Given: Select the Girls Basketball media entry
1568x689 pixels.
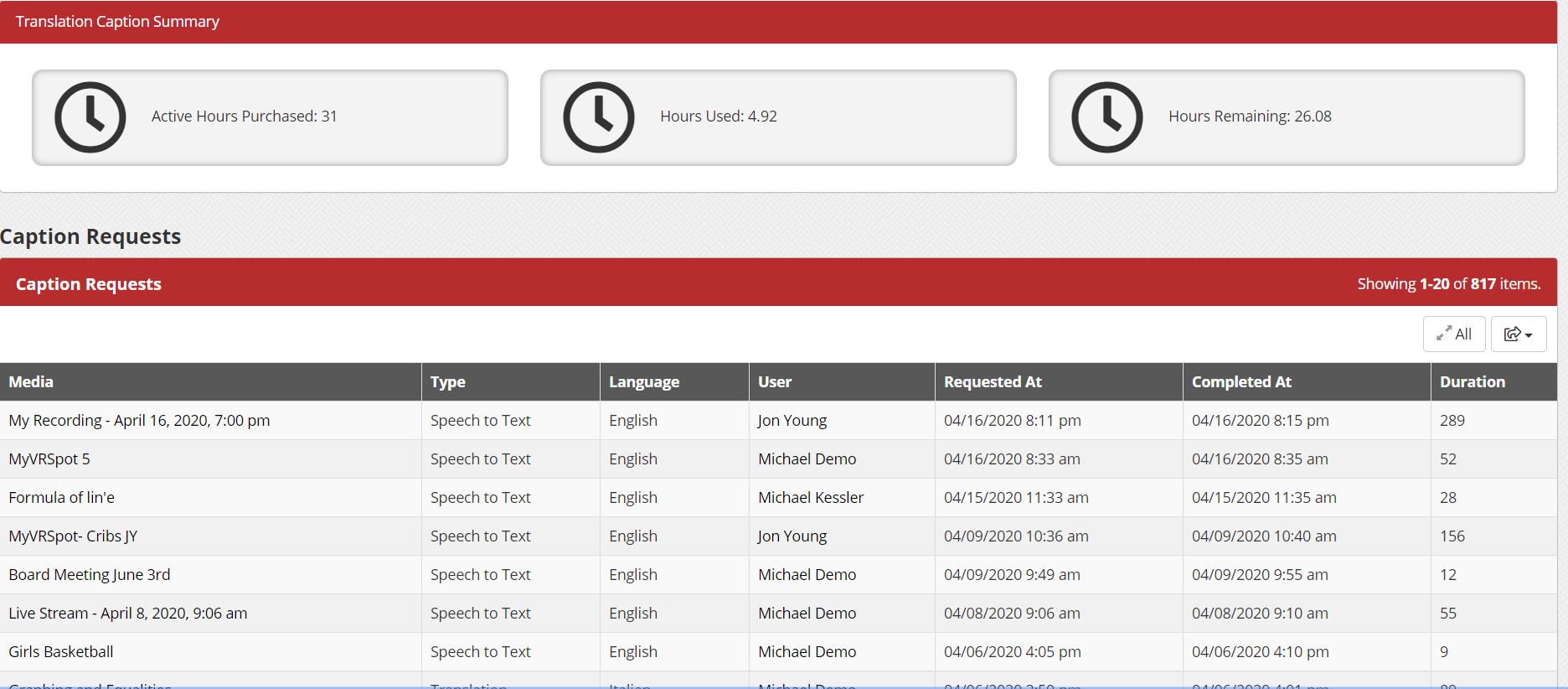Looking at the screenshot, I should [61, 652].
